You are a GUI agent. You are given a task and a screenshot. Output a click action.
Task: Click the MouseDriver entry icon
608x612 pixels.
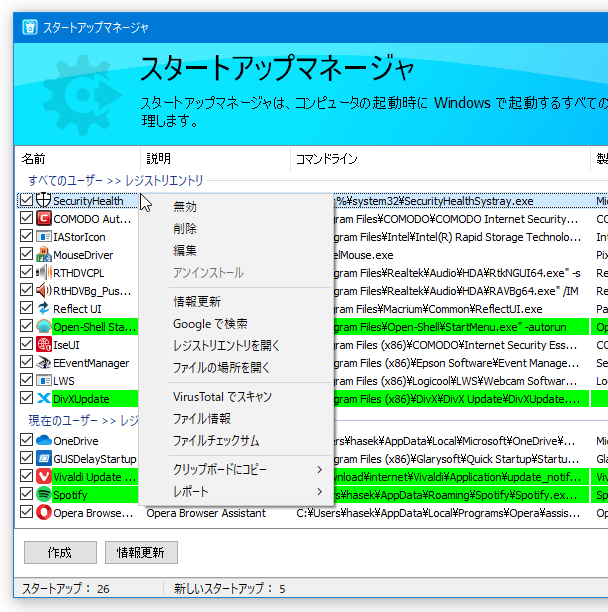pos(43,254)
